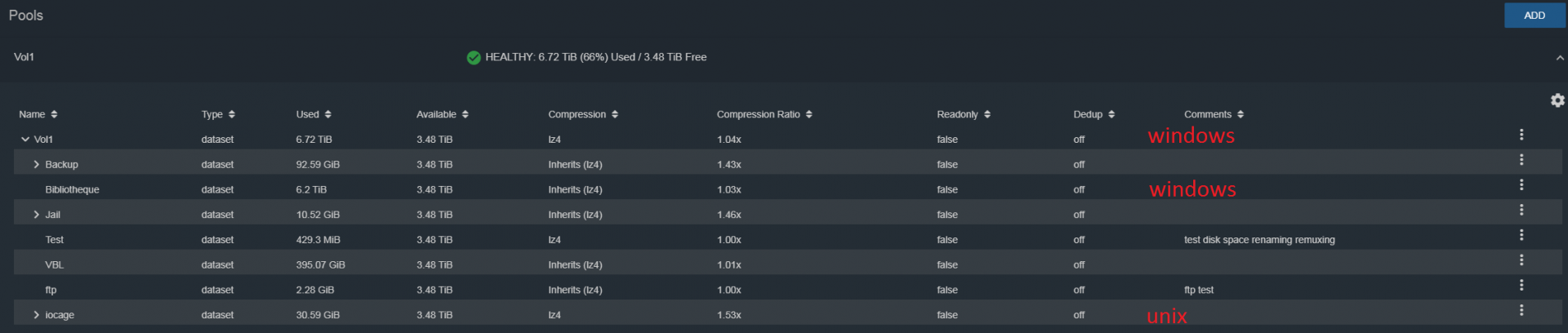The width and height of the screenshot is (1568, 333).
Task: Click the ADD pool button
Action: (1535, 16)
